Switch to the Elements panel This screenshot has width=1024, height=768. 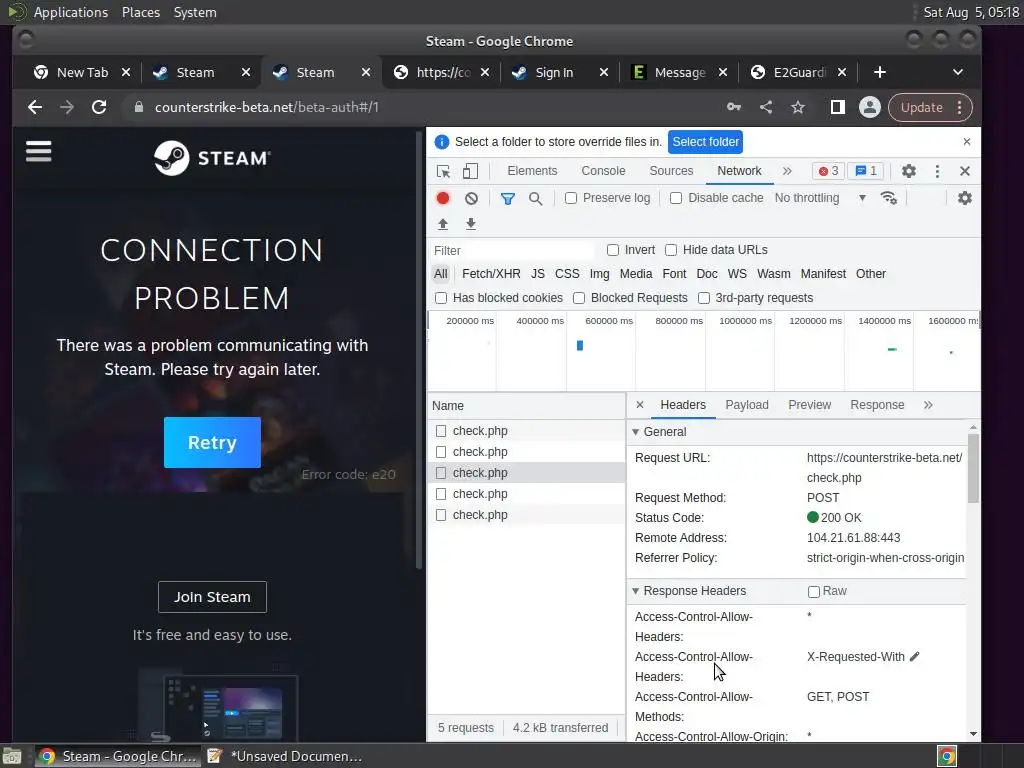point(532,171)
